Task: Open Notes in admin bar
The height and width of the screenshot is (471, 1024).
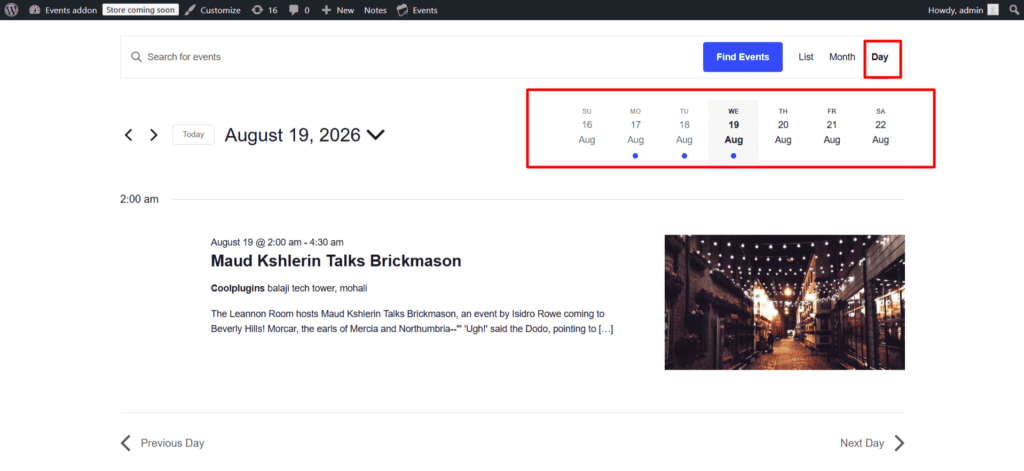Action: (375, 10)
